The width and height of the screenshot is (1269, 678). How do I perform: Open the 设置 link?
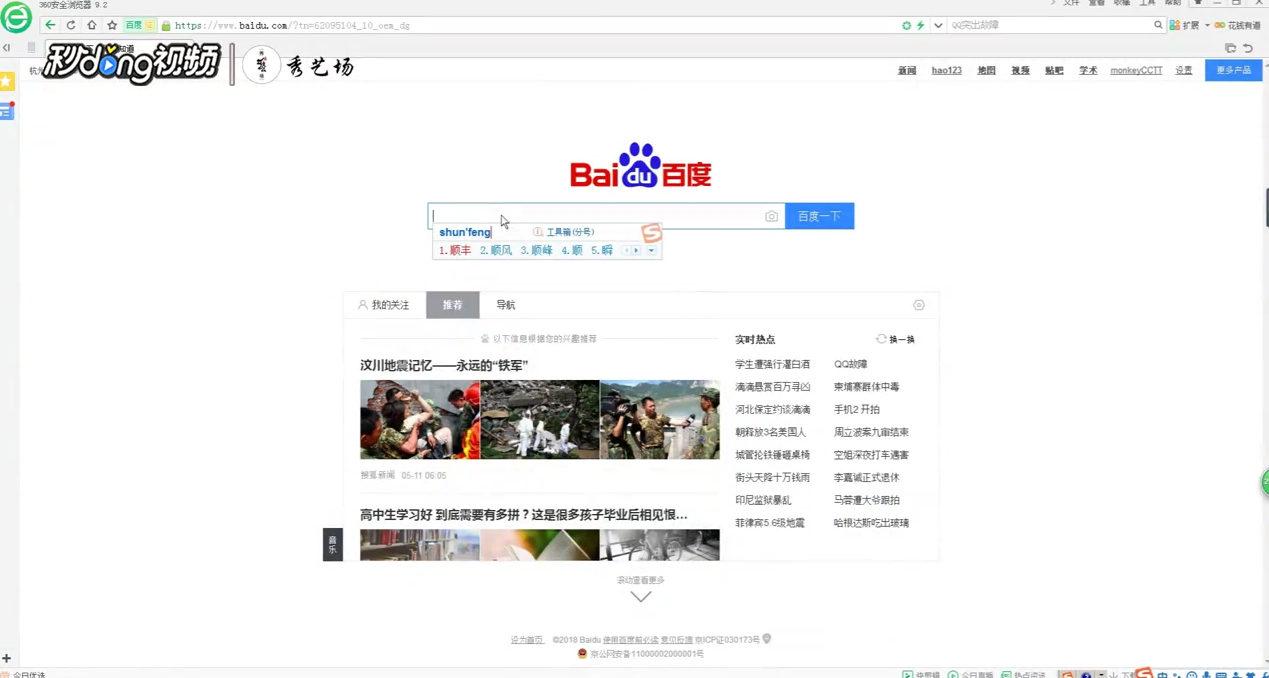click(x=1184, y=71)
